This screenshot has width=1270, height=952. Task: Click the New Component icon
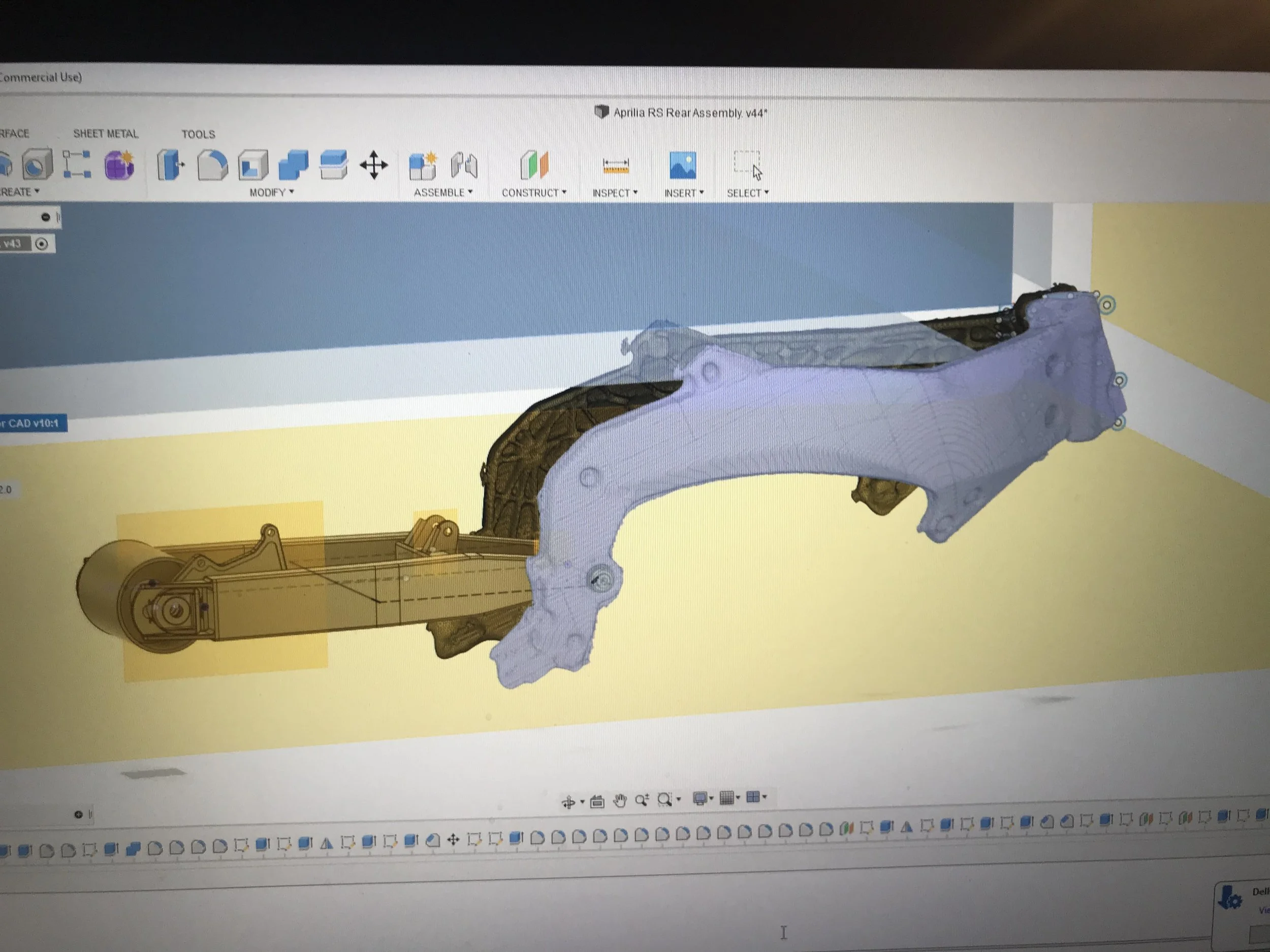click(423, 167)
